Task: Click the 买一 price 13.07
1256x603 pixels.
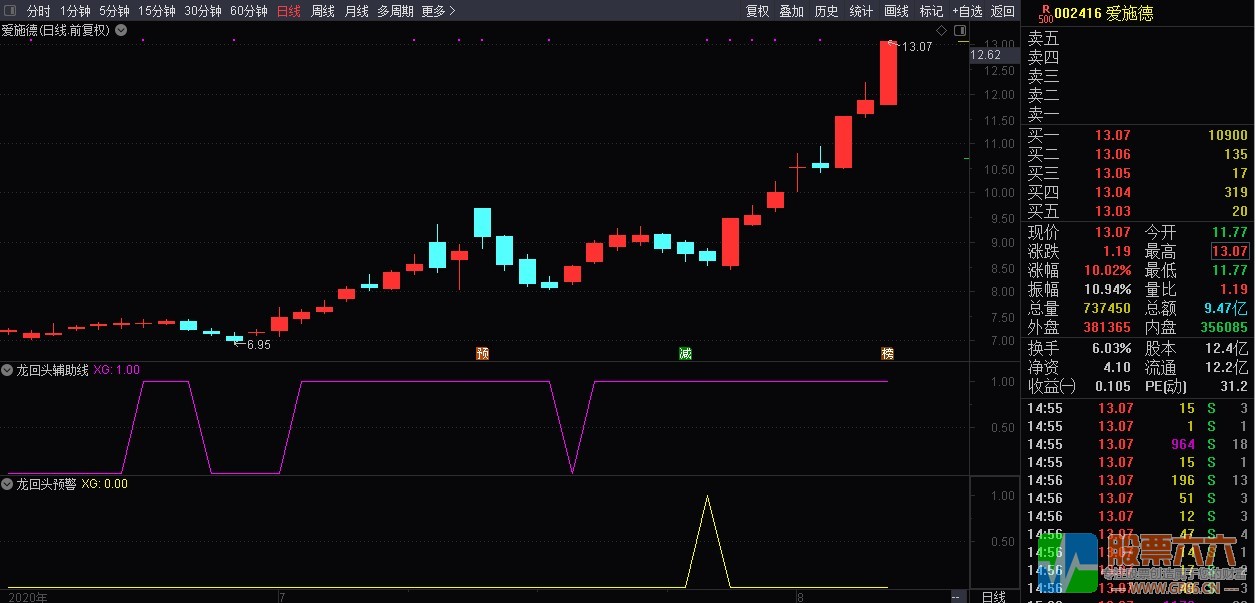Action: (1112, 135)
